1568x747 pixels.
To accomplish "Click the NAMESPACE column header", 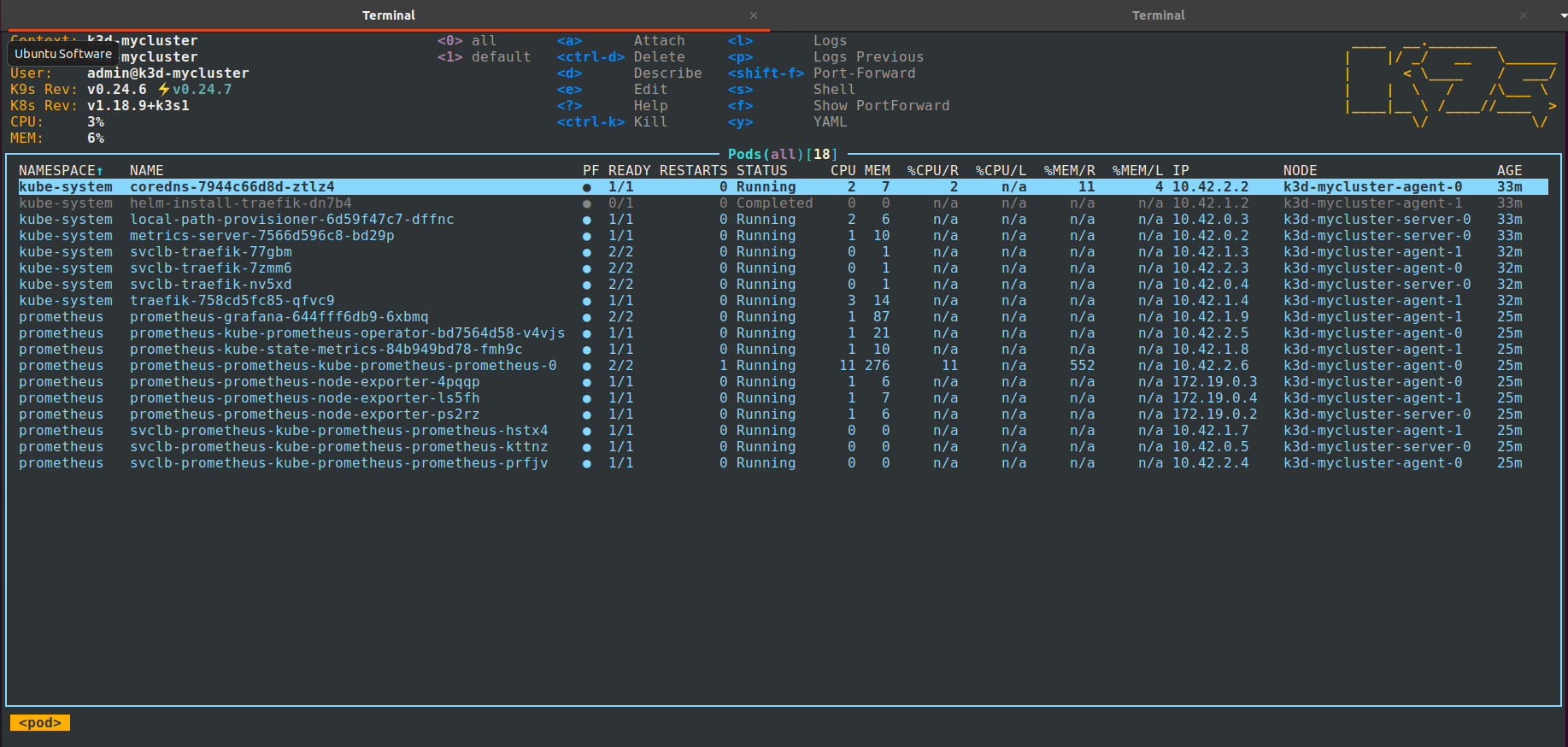I will [61, 170].
